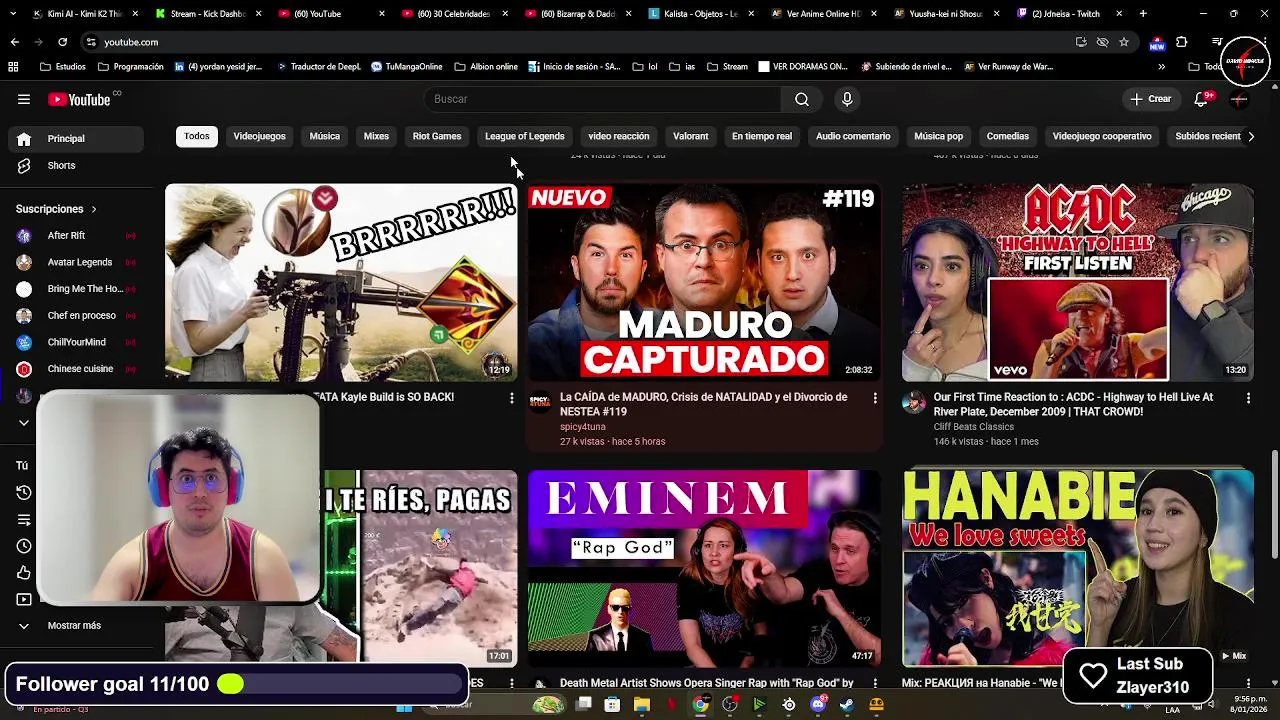Select the Riot Games filter chip

click(x=437, y=136)
